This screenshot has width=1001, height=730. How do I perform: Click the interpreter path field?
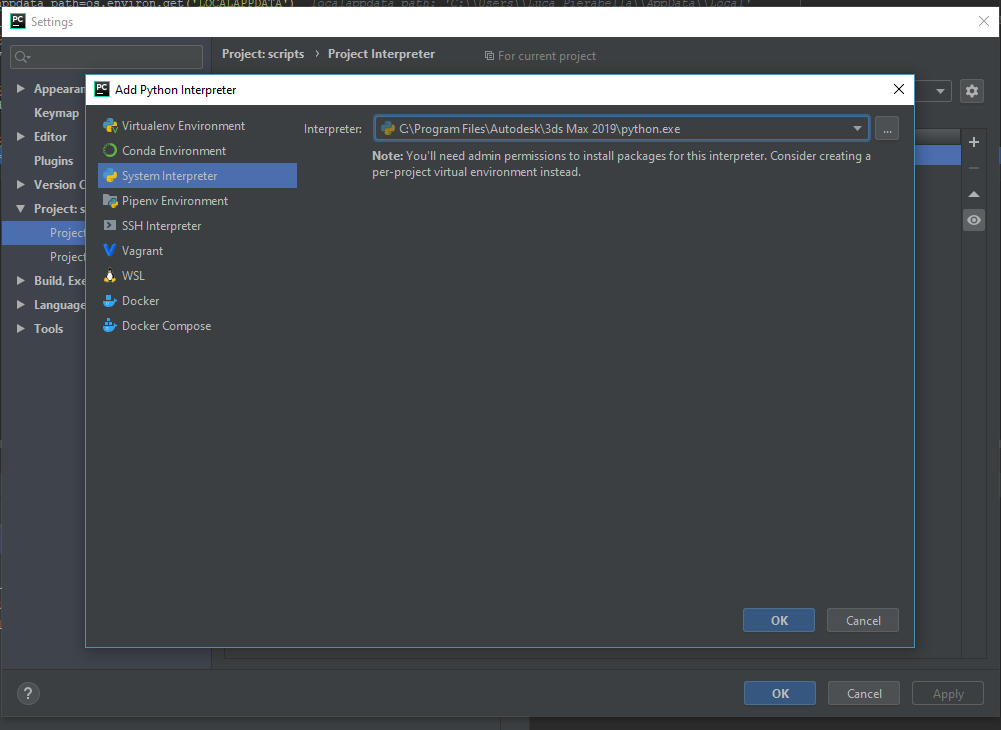pyautogui.click(x=621, y=128)
